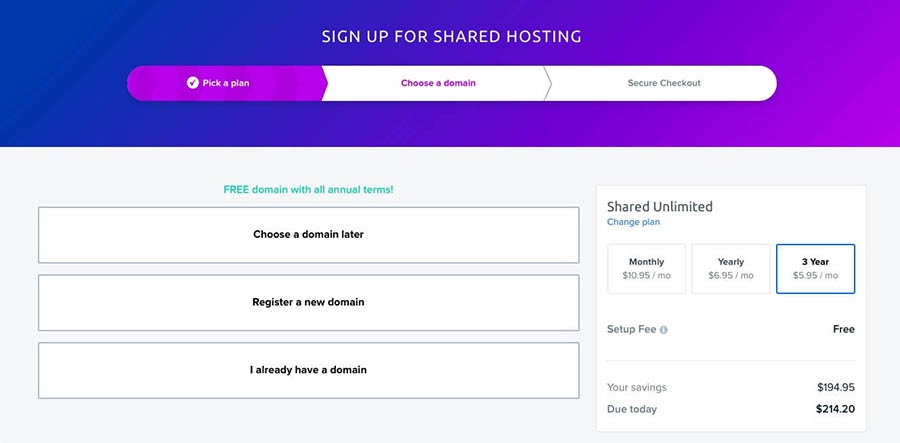Choose a domain later option
Image resolution: width=900 pixels, height=443 pixels.
pos(309,235)
